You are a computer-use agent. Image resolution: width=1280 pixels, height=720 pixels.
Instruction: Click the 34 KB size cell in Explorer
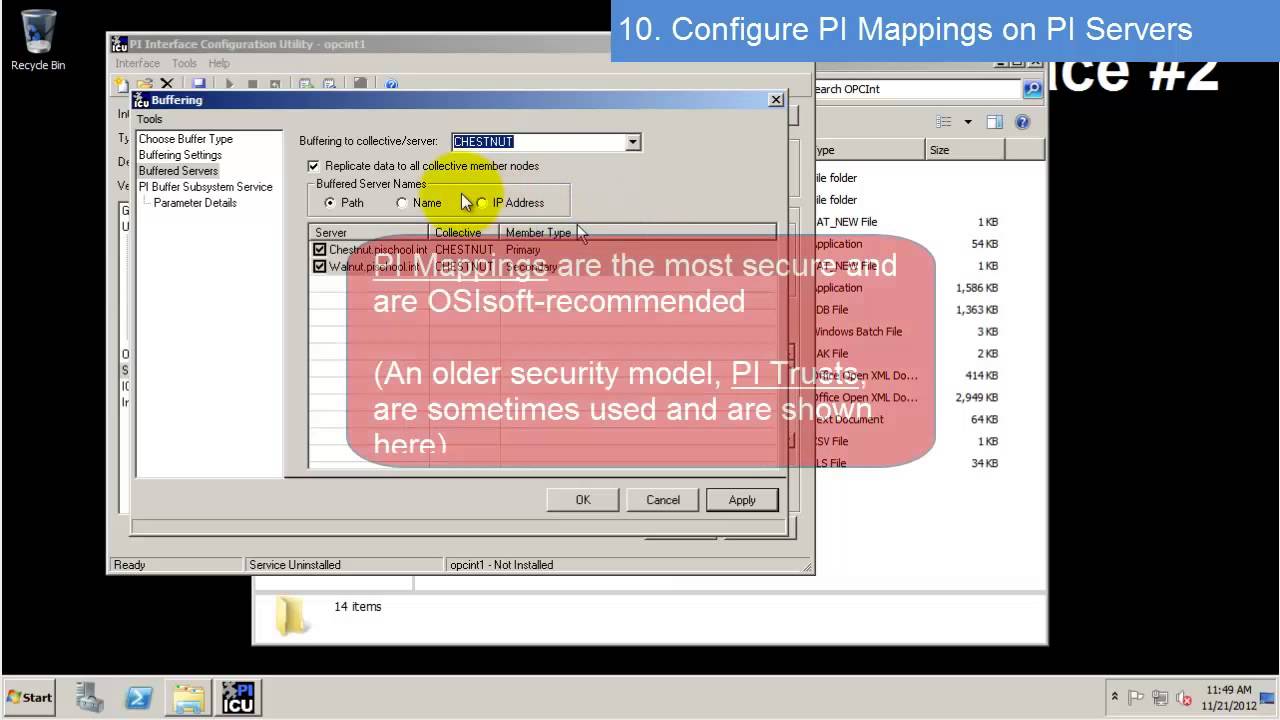[985, 464]
